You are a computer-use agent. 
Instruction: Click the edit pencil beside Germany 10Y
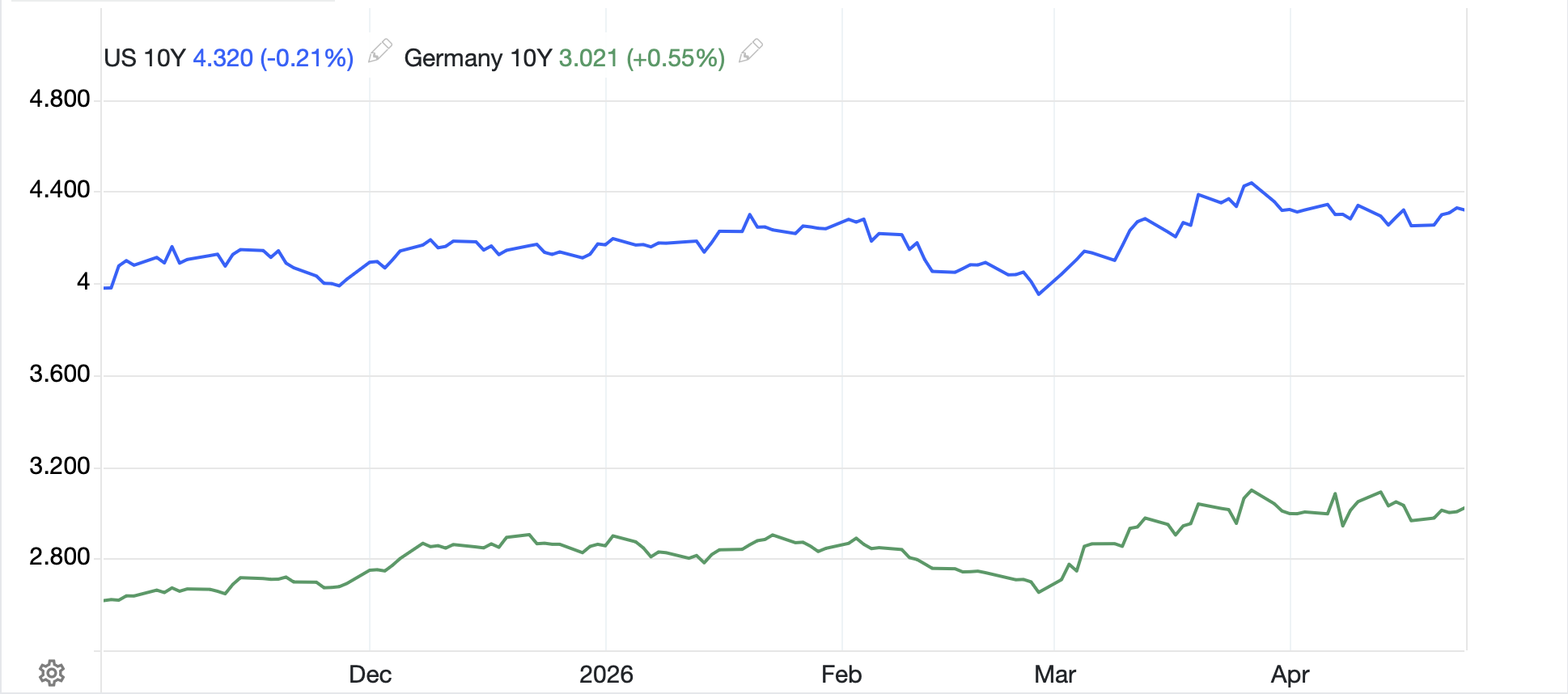click(751, 51)
